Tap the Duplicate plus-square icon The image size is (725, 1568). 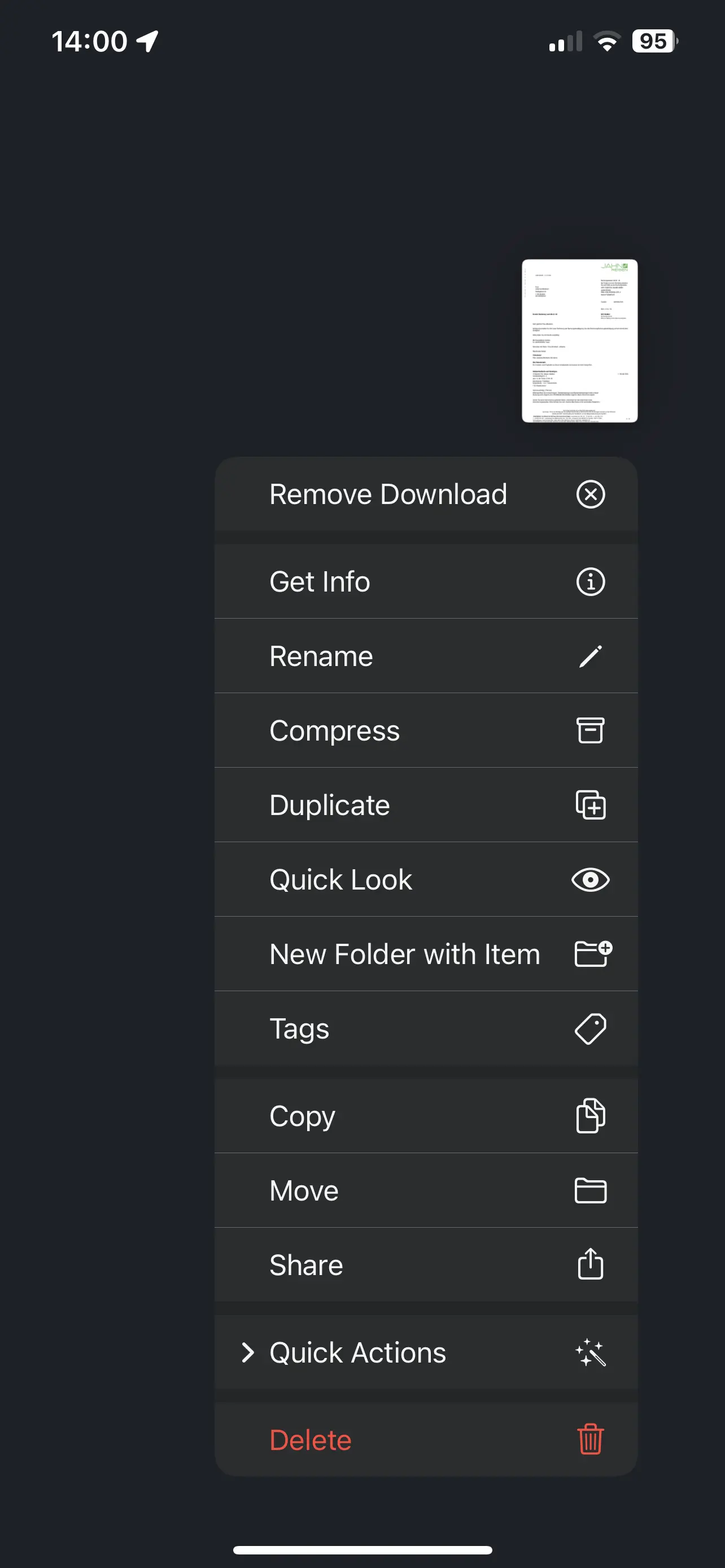point(590,805)
